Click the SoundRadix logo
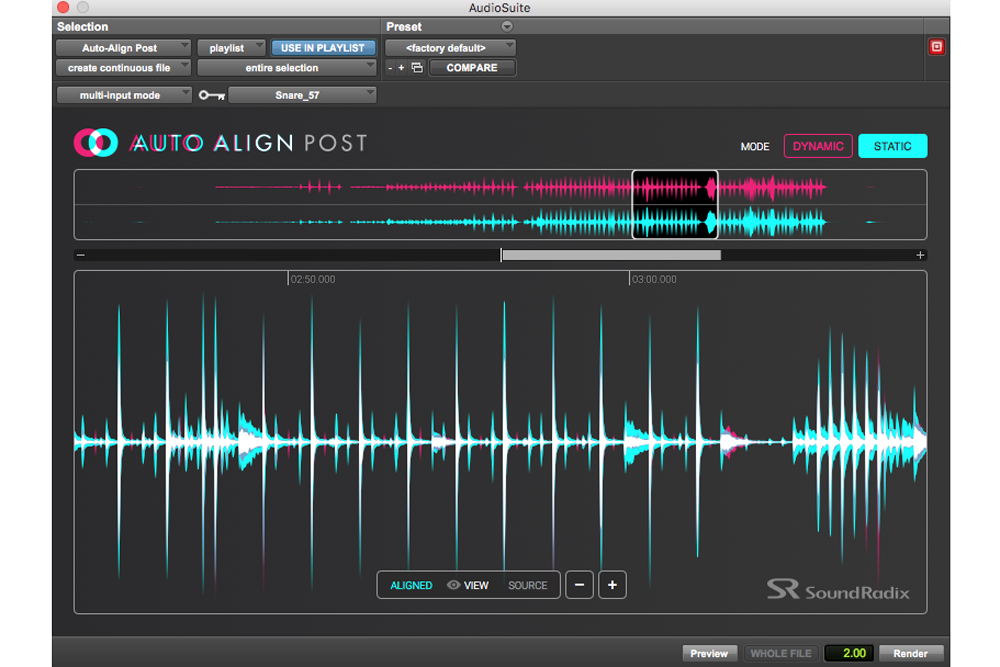Image resolution: width=1000 pixels, height=667 pixels. click(838, 590)
